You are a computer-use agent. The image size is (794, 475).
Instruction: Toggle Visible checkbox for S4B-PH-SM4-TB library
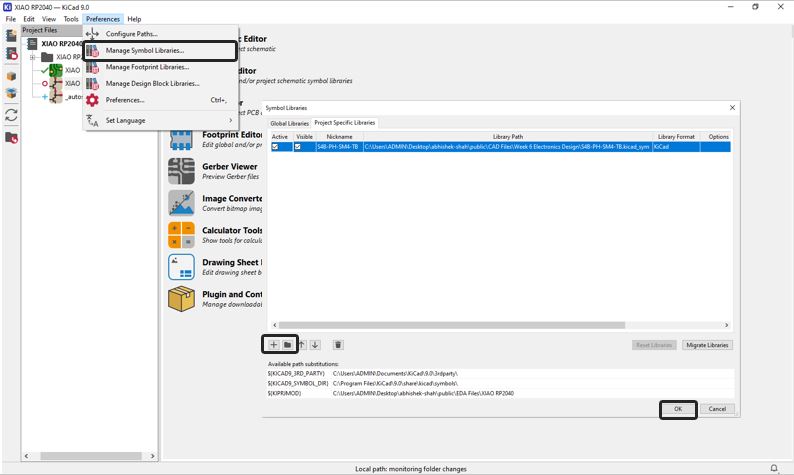coord(298,147)
